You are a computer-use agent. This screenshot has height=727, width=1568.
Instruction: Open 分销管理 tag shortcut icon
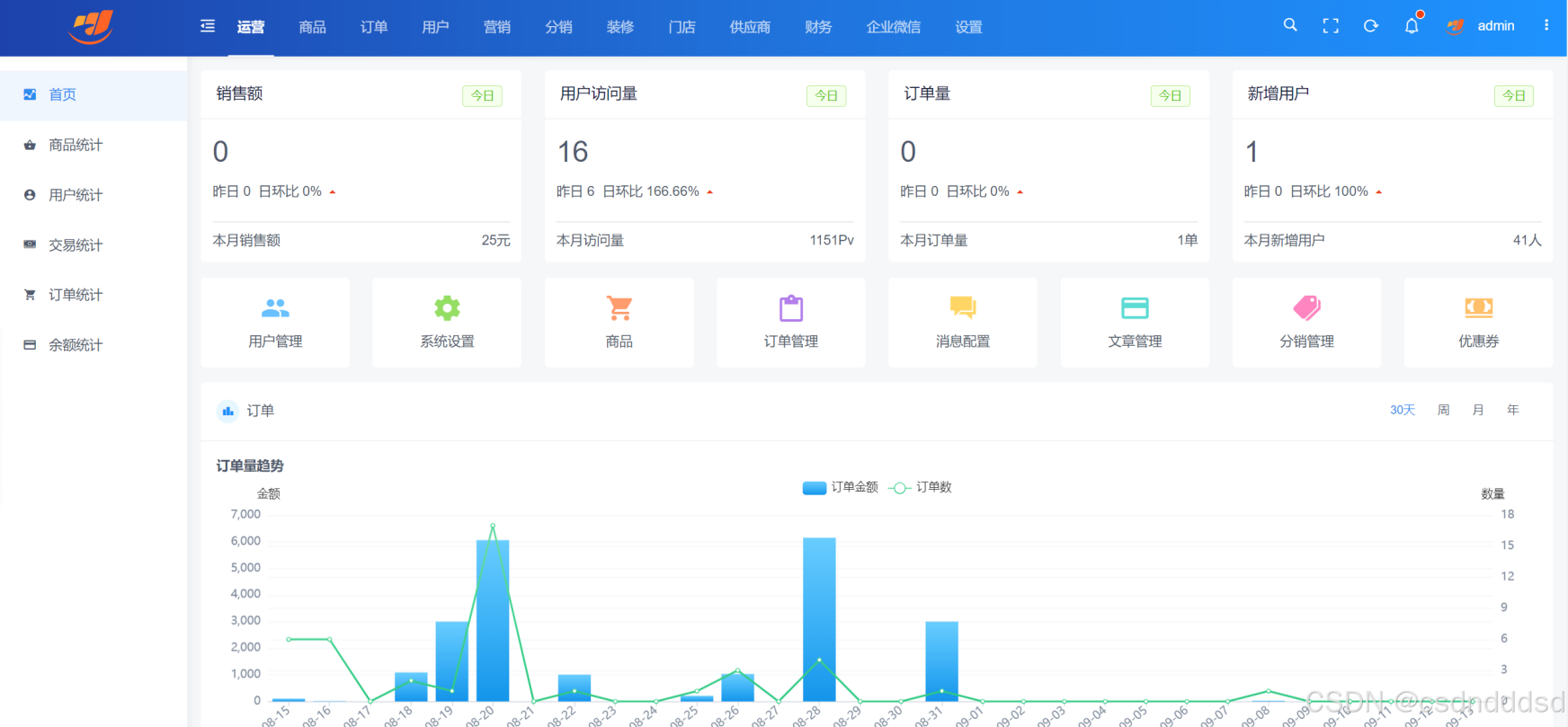point(1307,308)
